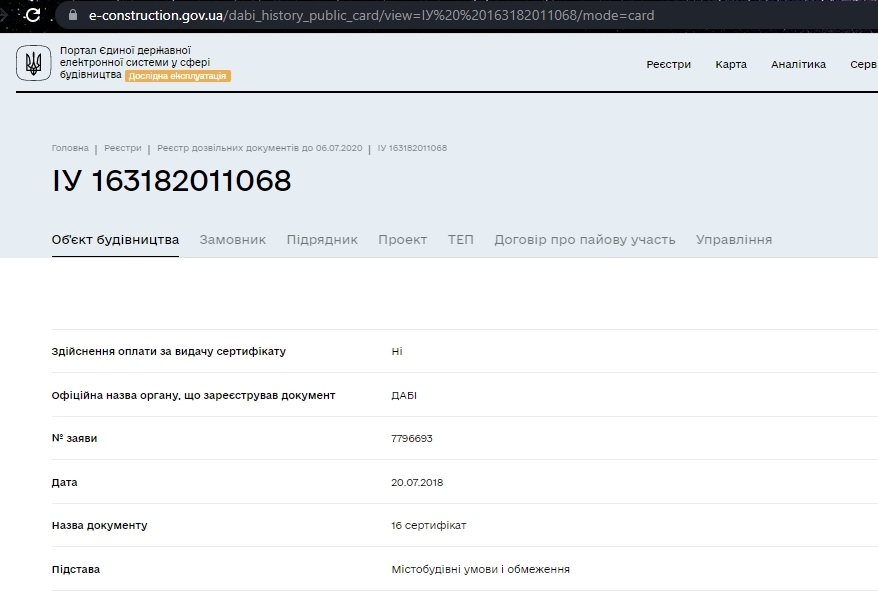Switch to the ТЕП tab
This screenshot has width=878, height=607.
coord(460,240)
